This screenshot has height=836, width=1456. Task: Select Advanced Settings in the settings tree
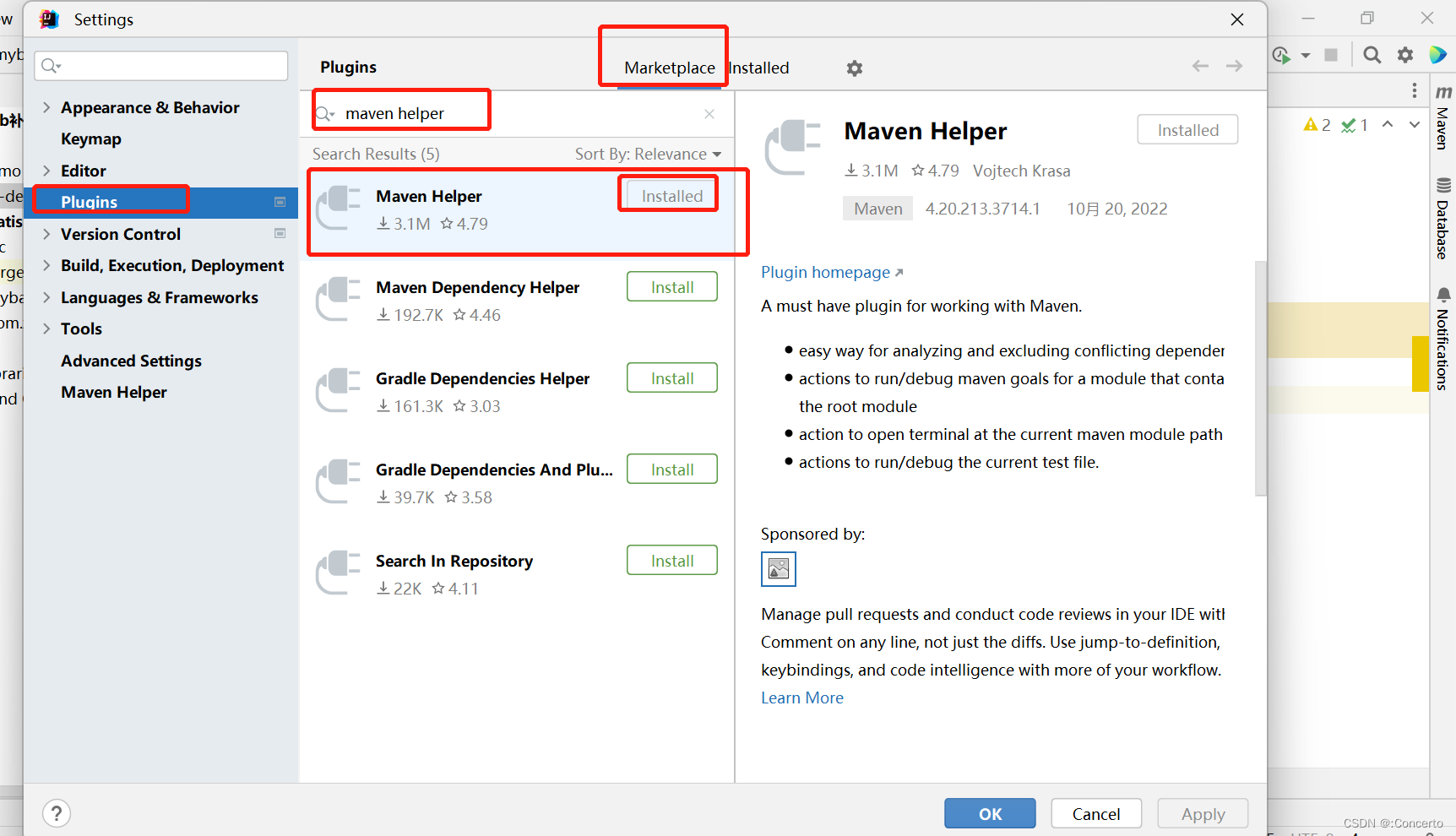tap(131, 361)
